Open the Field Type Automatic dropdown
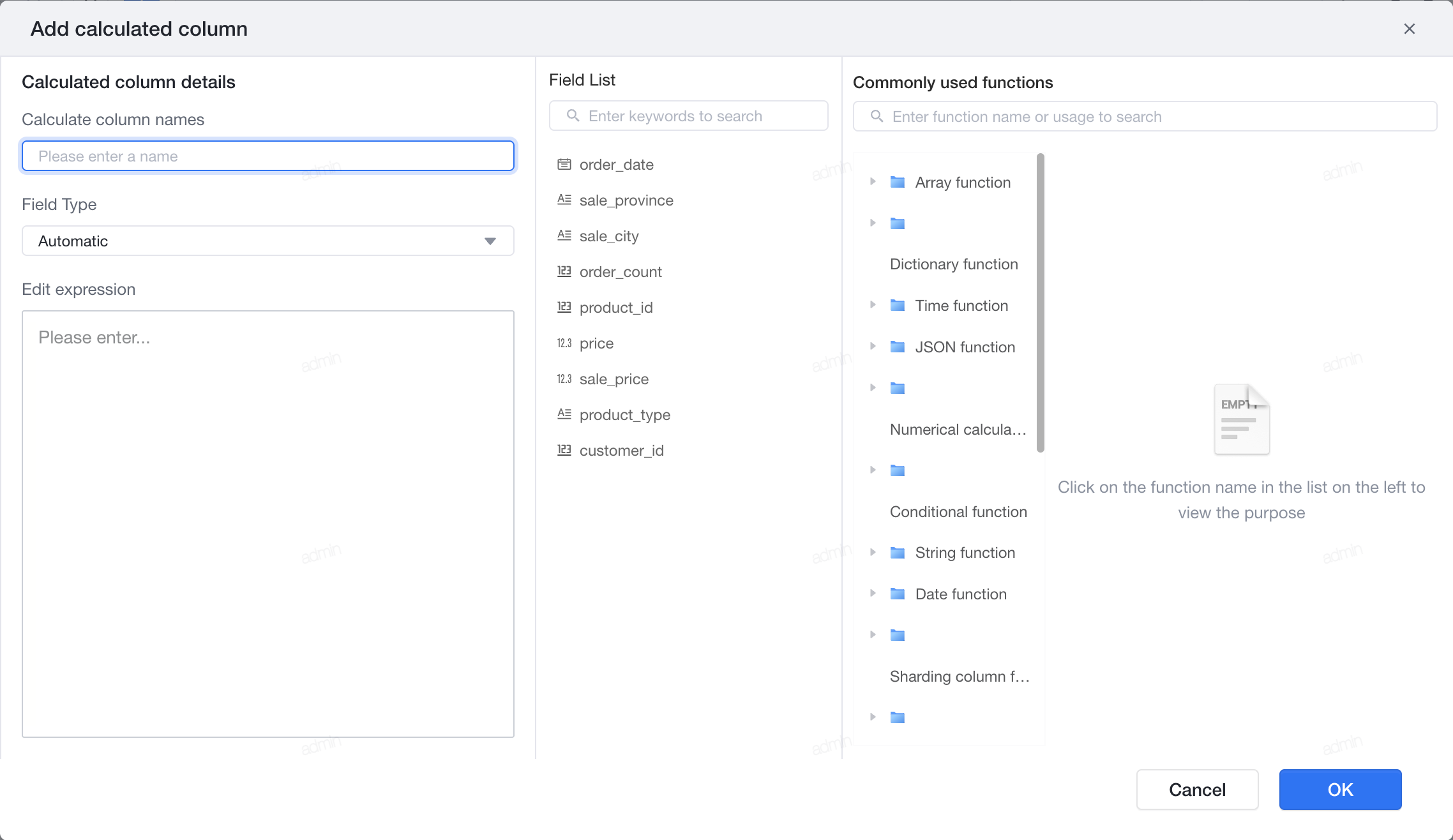This screenshot has height=840, width=1453. coord(268,241)
